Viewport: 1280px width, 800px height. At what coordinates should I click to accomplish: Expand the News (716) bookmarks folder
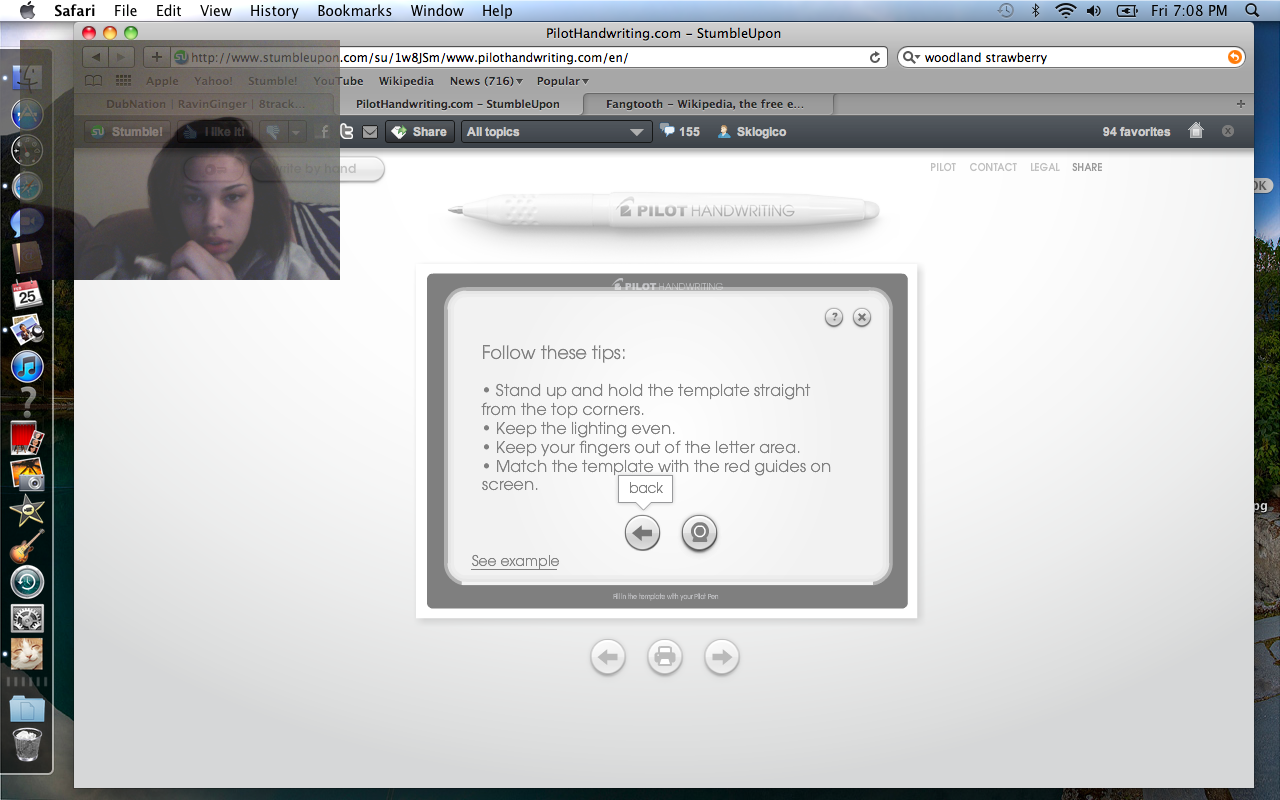[486, 81]
